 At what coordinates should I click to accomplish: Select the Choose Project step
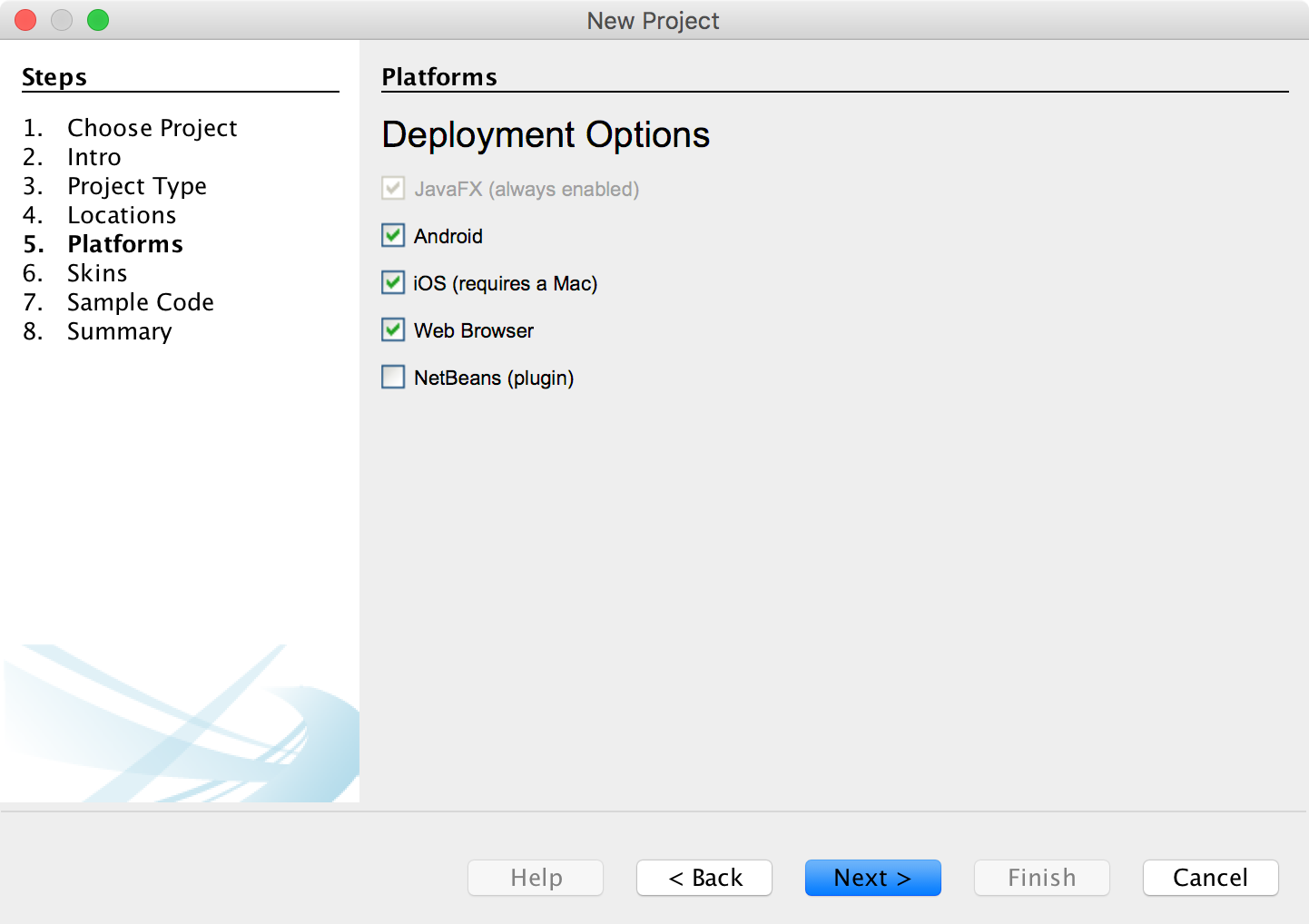[x=152, y=128]
